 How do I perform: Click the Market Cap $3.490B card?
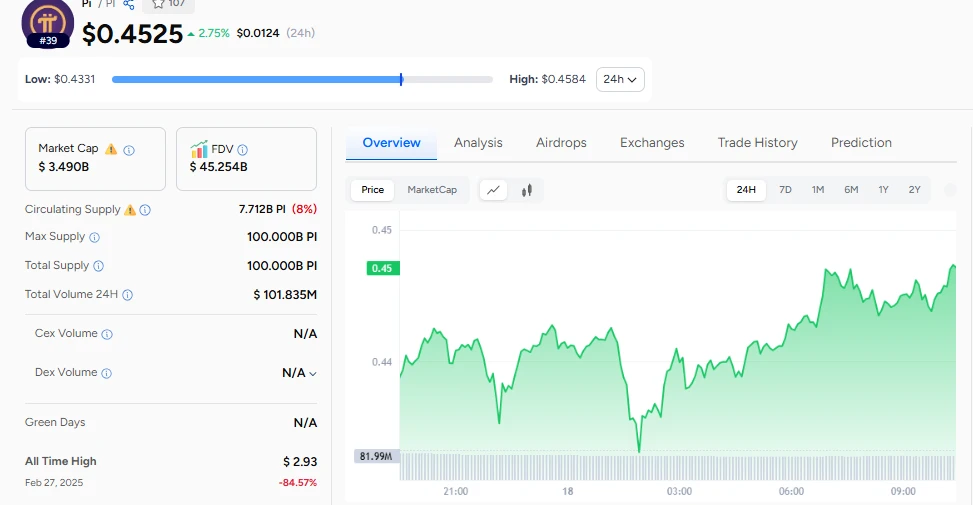95,159
